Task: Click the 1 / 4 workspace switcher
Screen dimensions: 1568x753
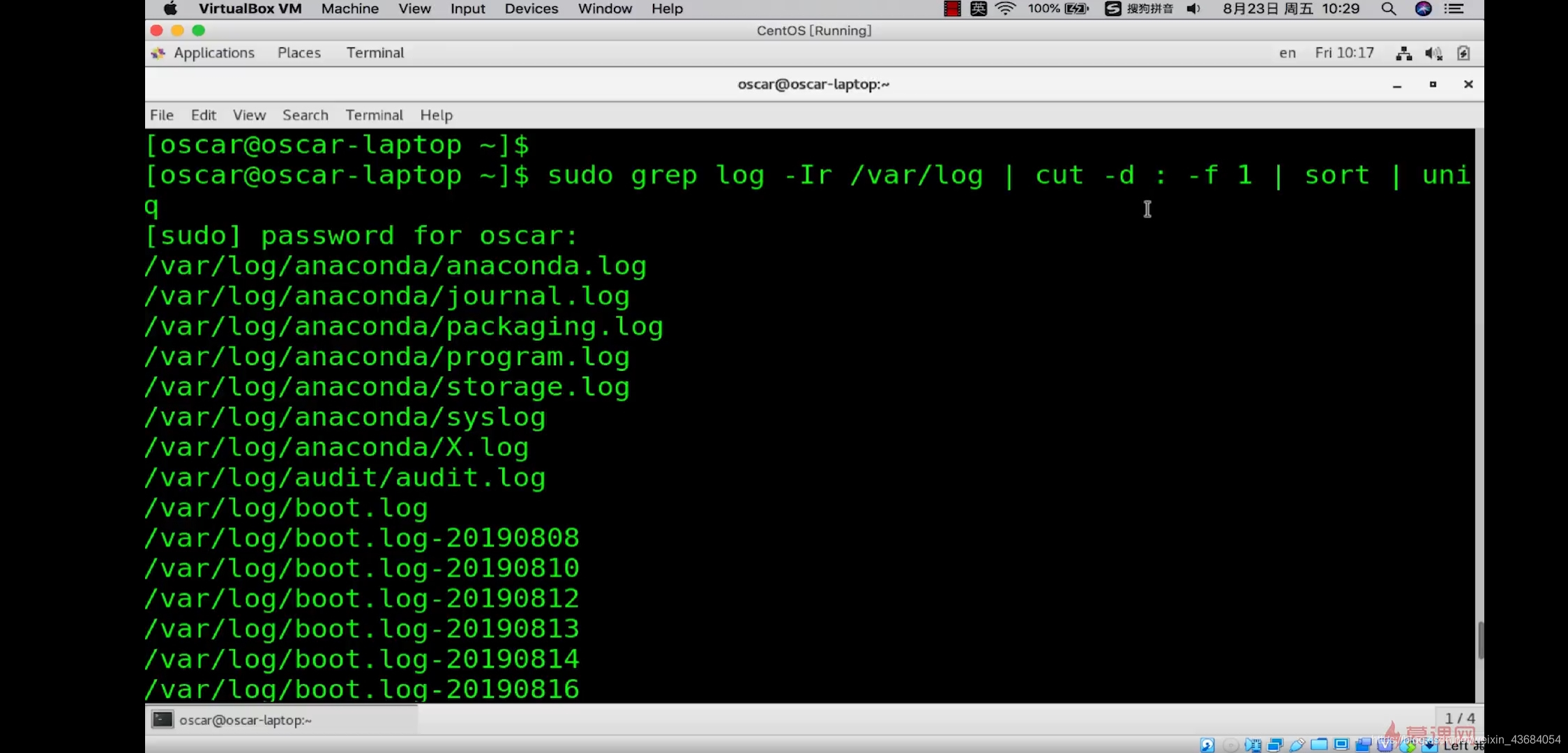Action: (1459, 718)
